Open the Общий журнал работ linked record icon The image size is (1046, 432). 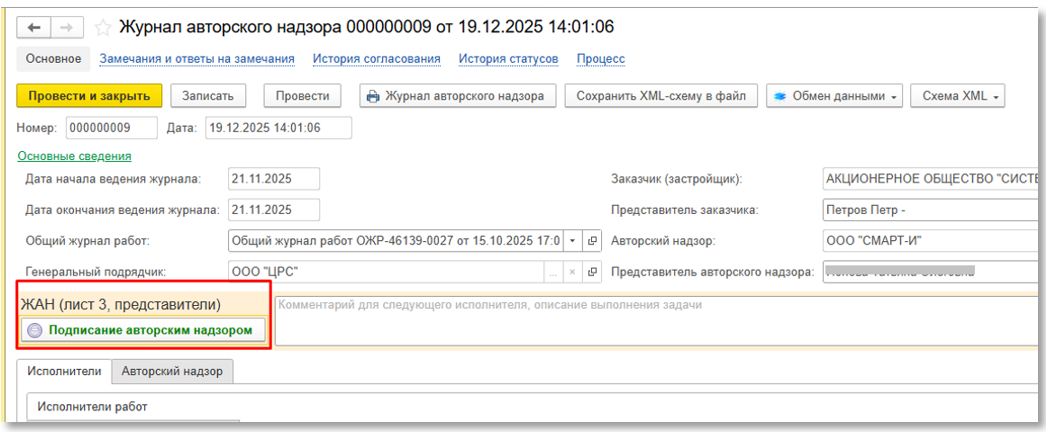coord(592,241)
